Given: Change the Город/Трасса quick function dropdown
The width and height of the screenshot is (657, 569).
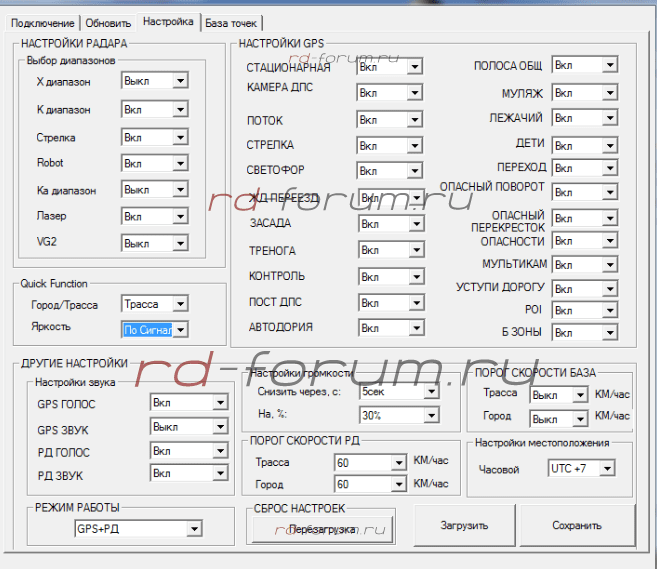Looking at the screenshot, I should point(155,304).
